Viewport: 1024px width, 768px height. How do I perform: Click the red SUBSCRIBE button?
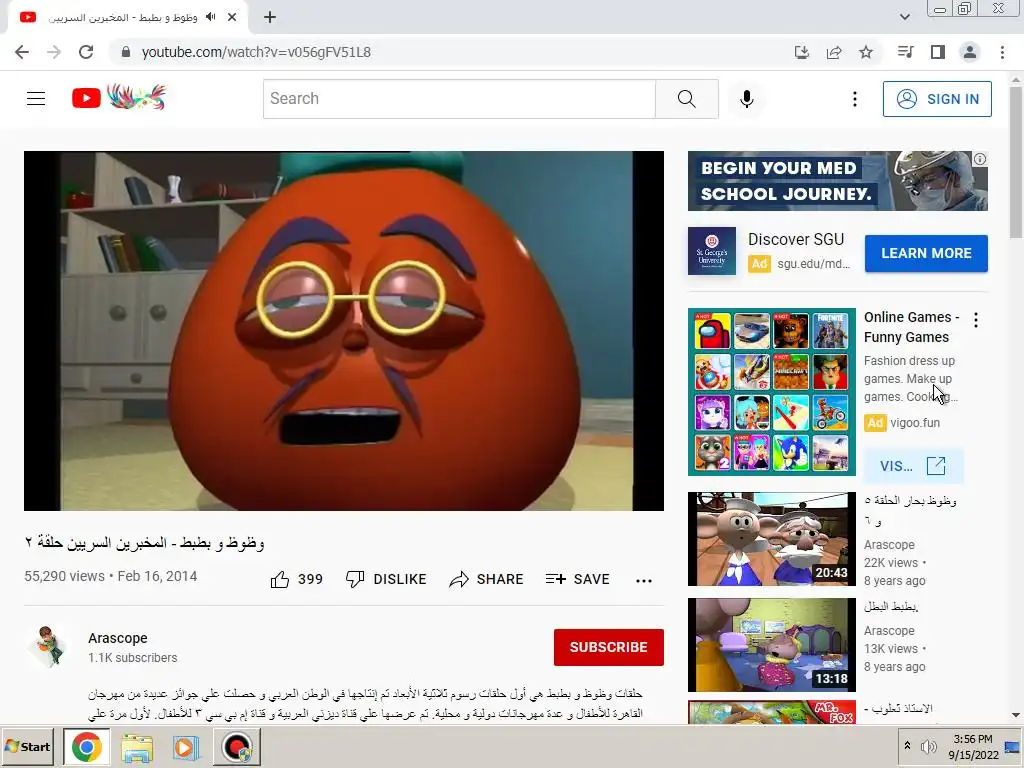click(609, 647)
